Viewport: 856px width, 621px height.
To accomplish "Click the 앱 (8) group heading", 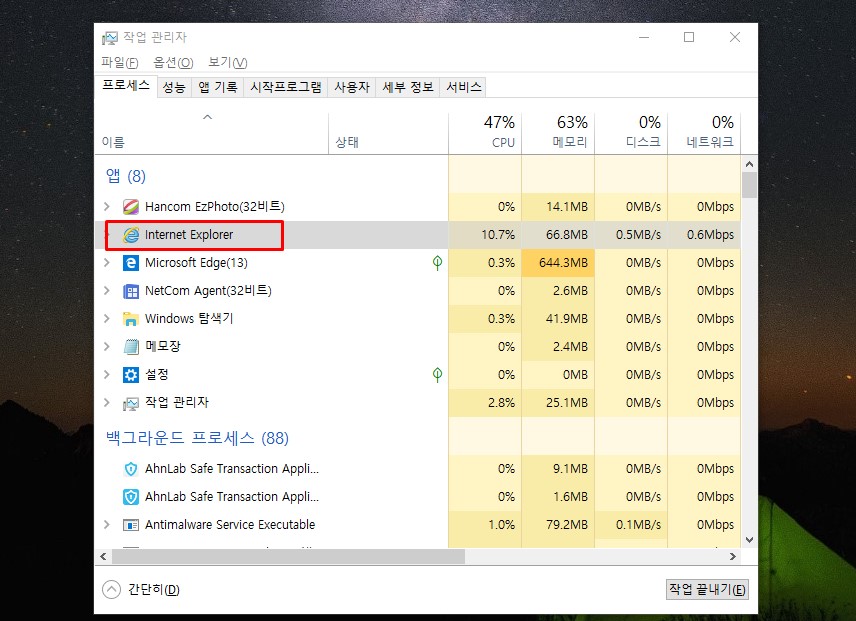I will [x=126, y=176].
